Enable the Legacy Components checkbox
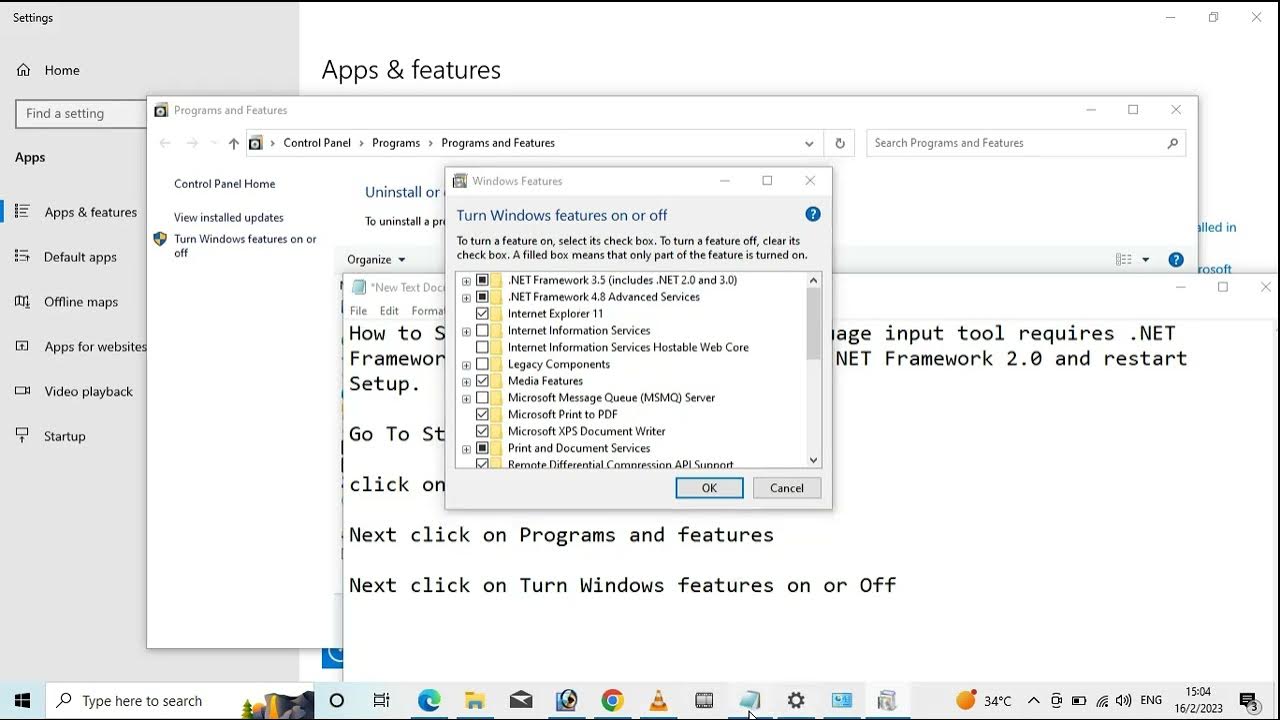Viewport: 1280px width, 720px height. (x=482, y=364)
